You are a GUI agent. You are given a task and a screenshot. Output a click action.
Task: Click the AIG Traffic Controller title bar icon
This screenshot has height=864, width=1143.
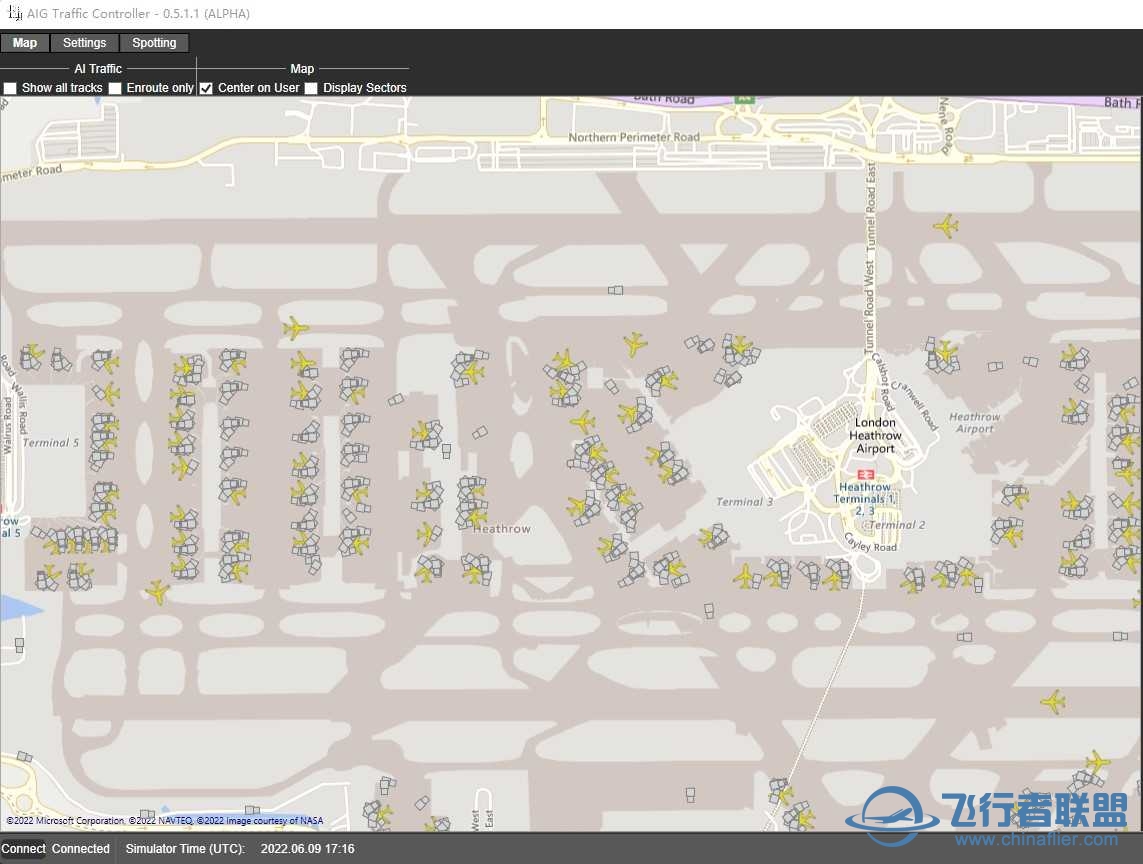click(x=14, y=14)
